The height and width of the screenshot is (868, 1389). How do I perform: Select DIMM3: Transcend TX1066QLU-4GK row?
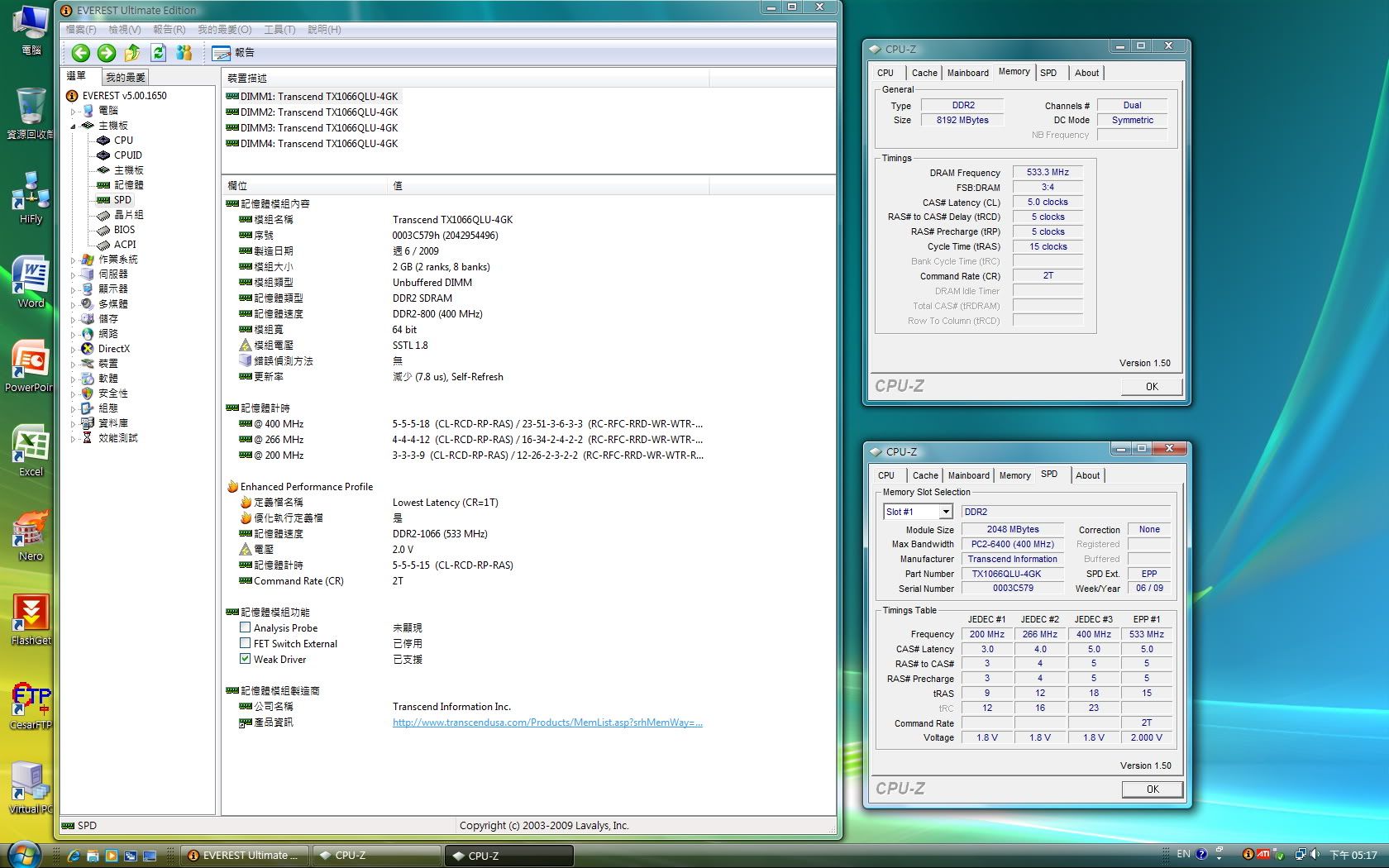pyautogui.click(x=313, y=128)
